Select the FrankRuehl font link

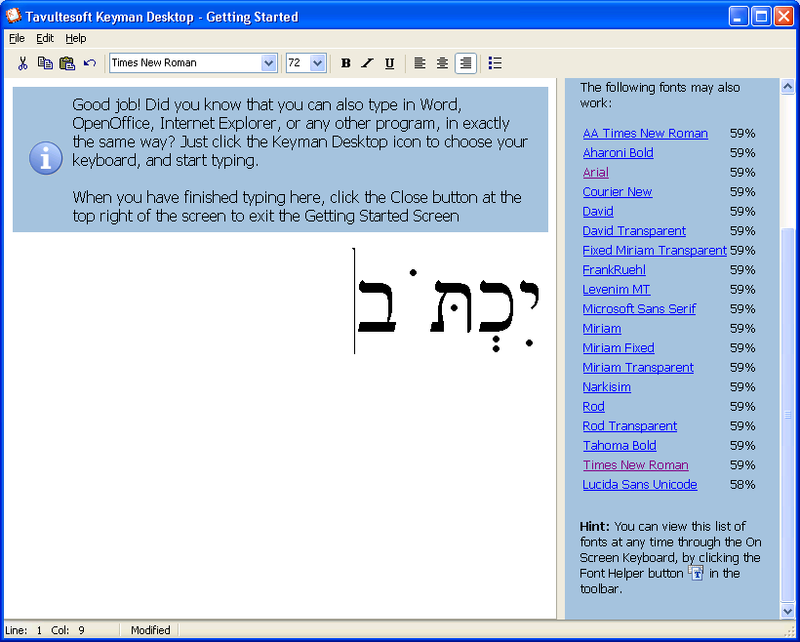pyautogui.click(x=614, y=270)
